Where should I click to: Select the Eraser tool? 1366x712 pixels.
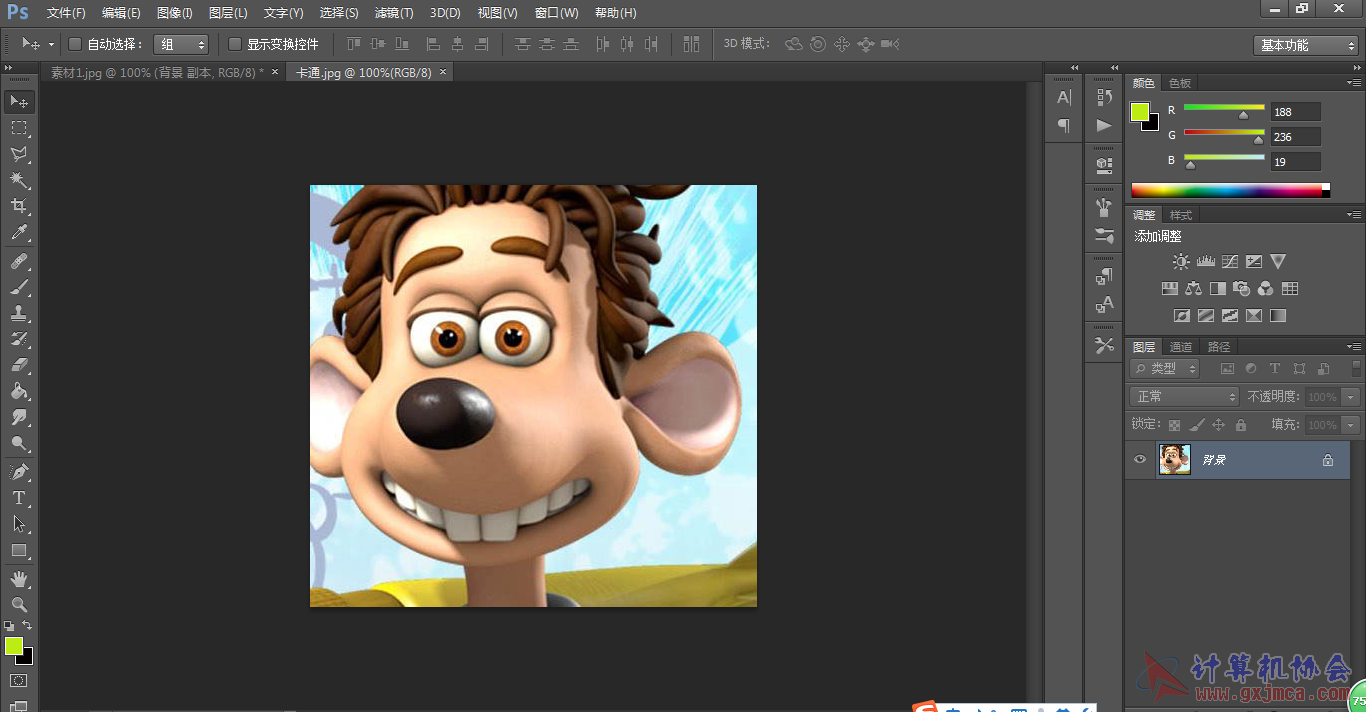point(19,365)
